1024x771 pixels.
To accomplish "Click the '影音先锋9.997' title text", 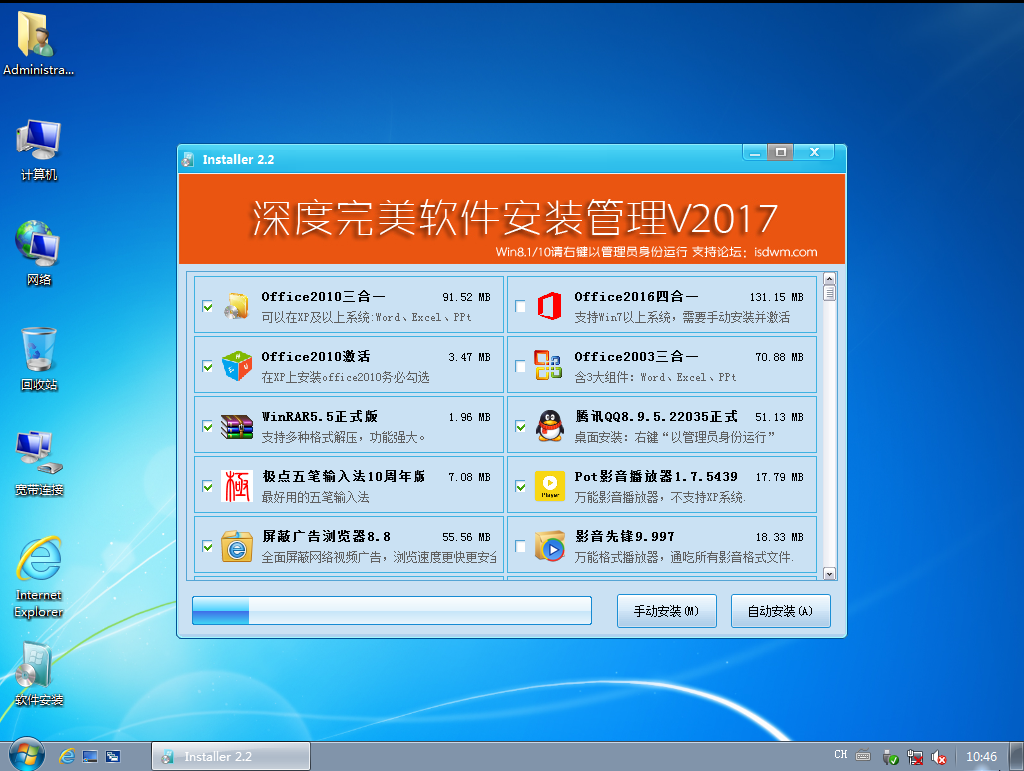I will pyautogui.click(x=624, y=537).
